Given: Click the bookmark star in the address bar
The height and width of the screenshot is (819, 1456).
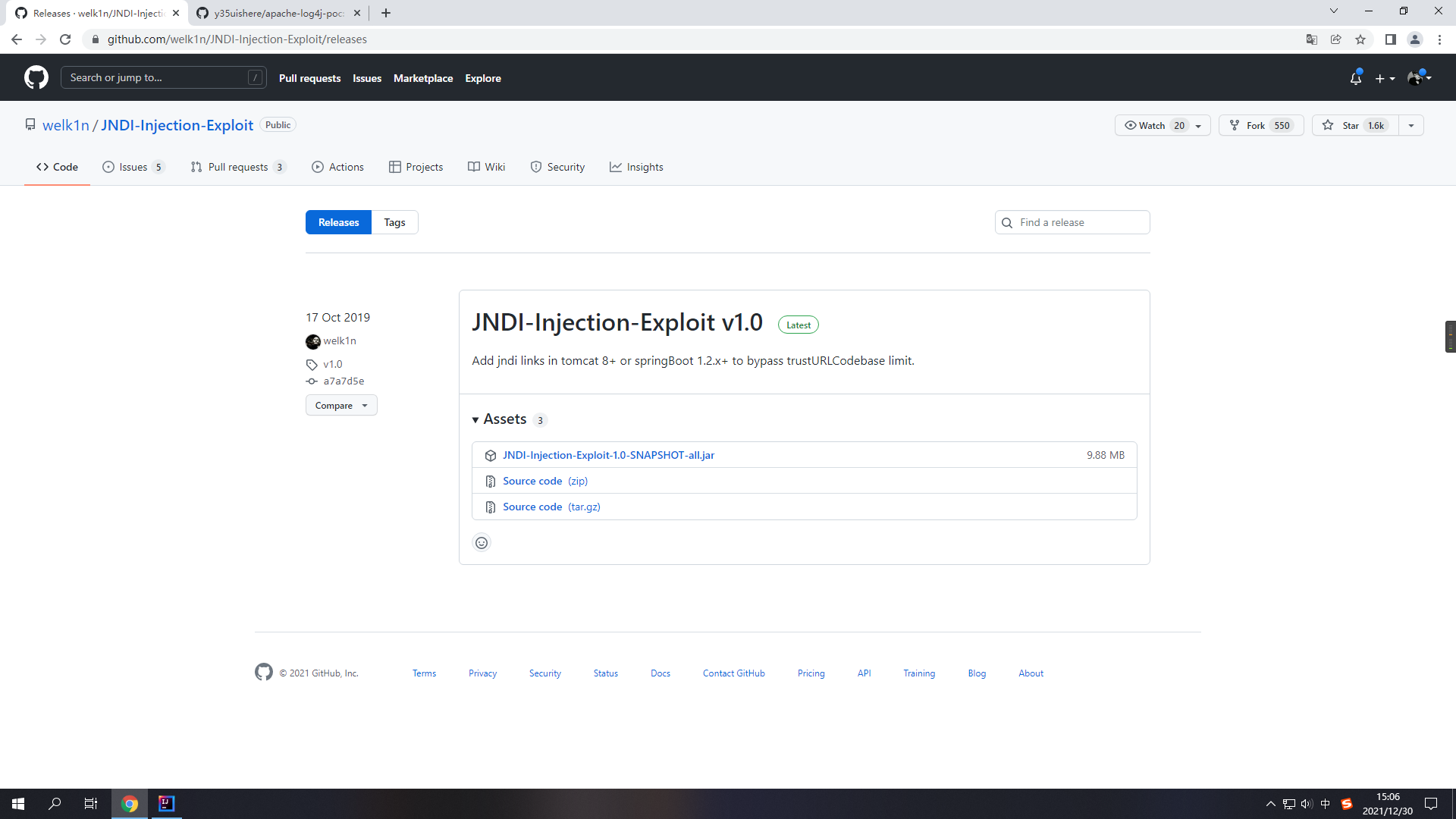Looking at the screenshot, I should coord(1360,39).
